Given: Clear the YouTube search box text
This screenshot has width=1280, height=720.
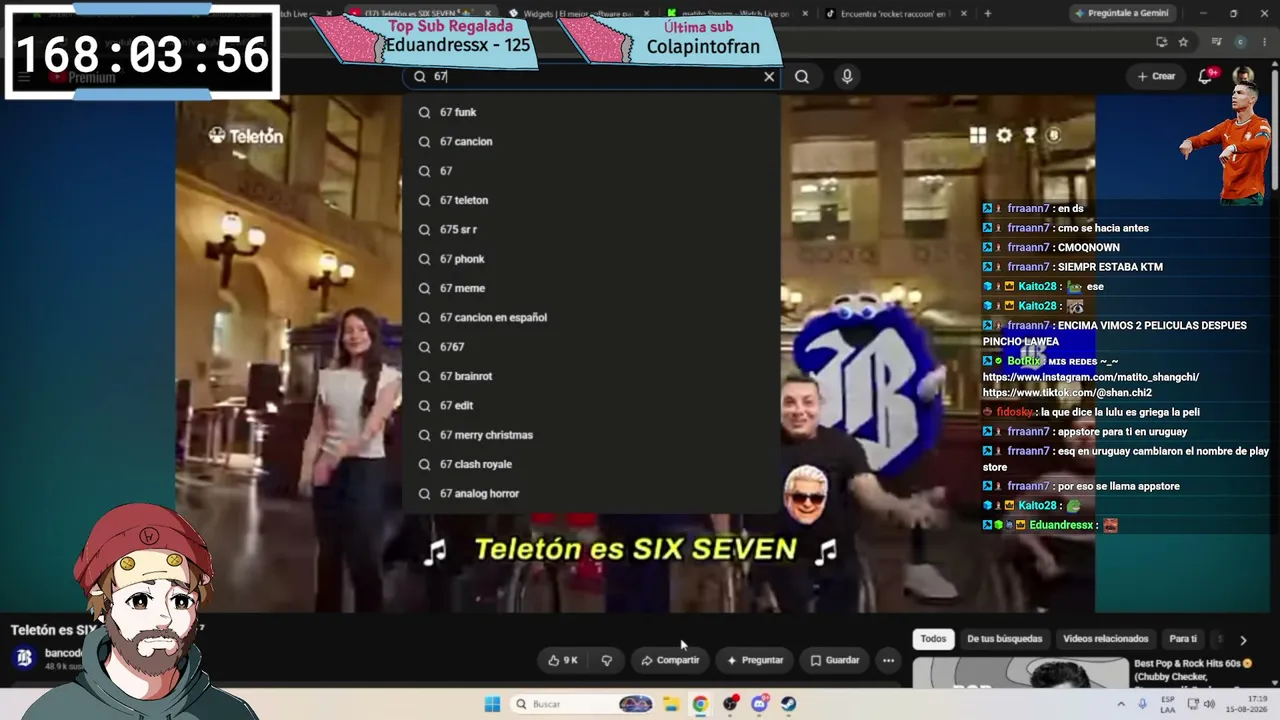Looking at the screenshot, I should (769, 76).
